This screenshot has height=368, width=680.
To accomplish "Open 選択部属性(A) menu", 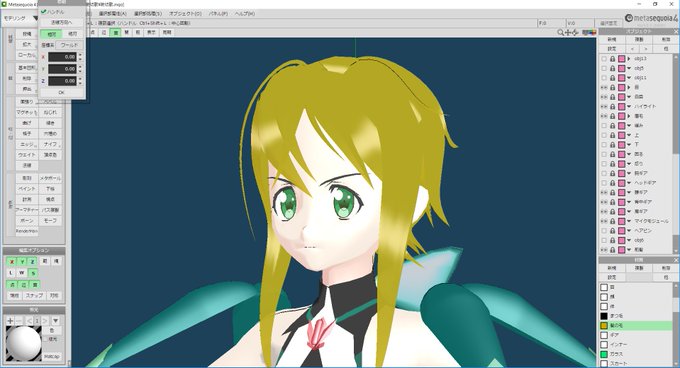I will pyautogui.click(x=113, y=13).
